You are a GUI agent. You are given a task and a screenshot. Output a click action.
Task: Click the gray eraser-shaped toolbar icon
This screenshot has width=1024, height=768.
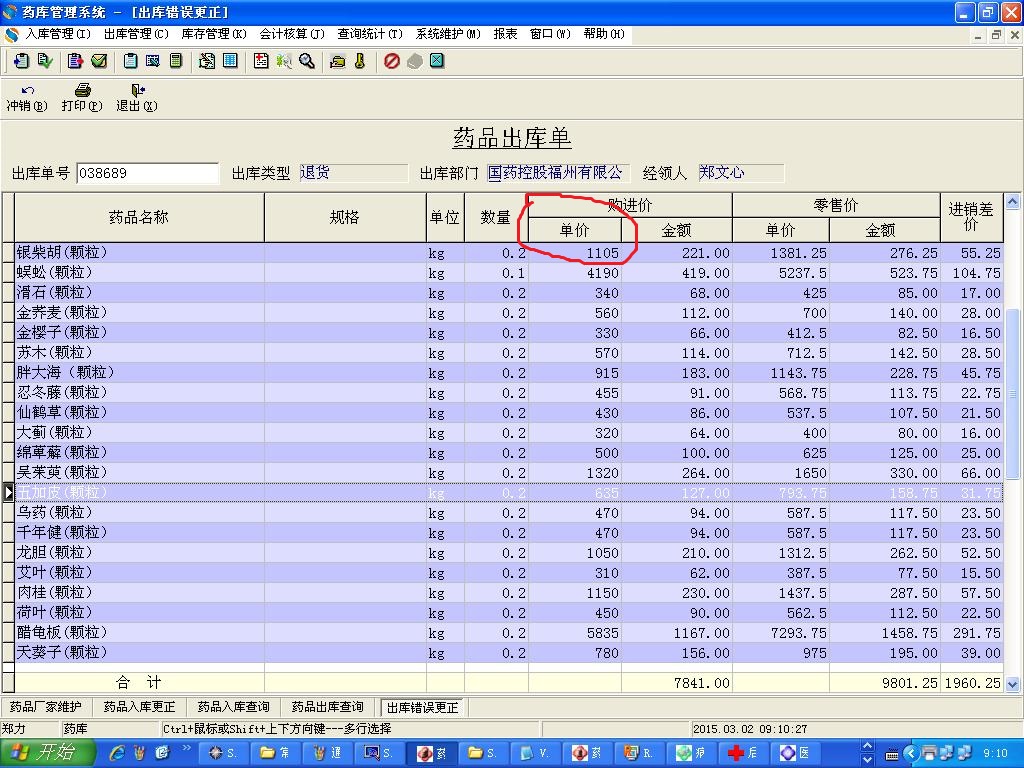tap(415, 61)
